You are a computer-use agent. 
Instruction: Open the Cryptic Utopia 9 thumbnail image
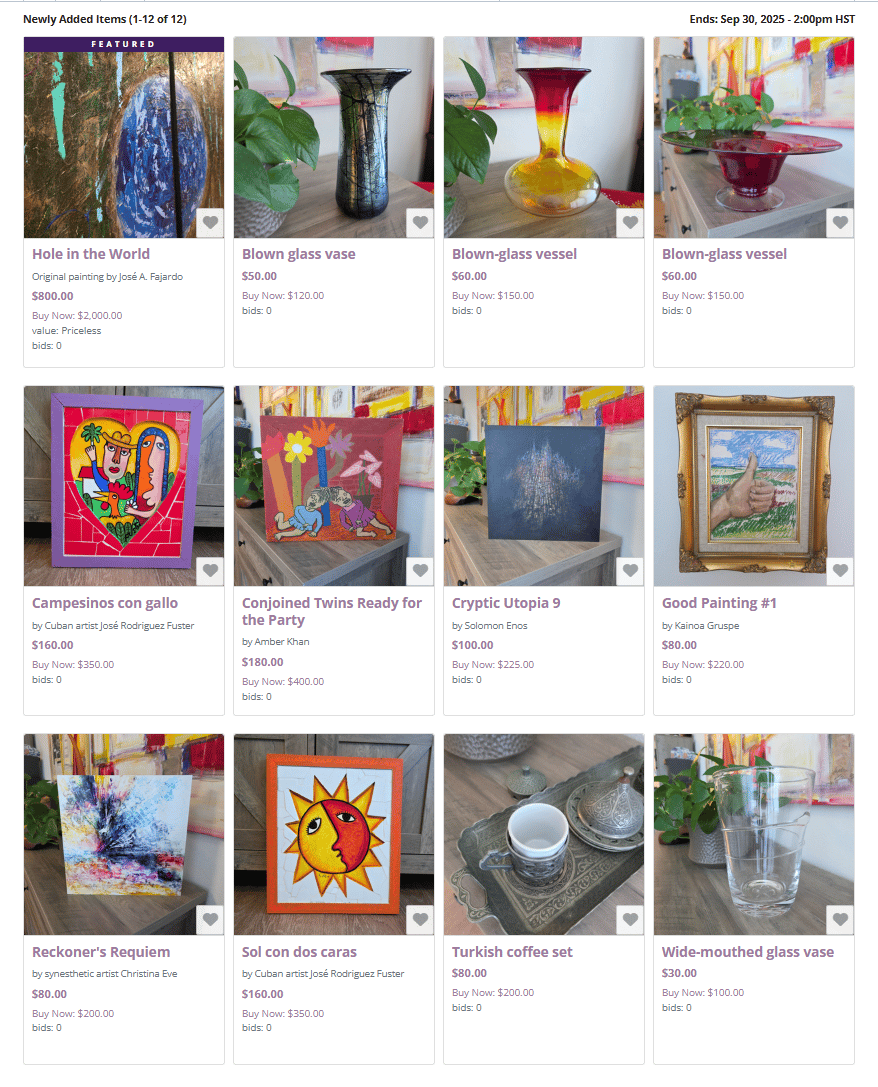coord(544,486)
